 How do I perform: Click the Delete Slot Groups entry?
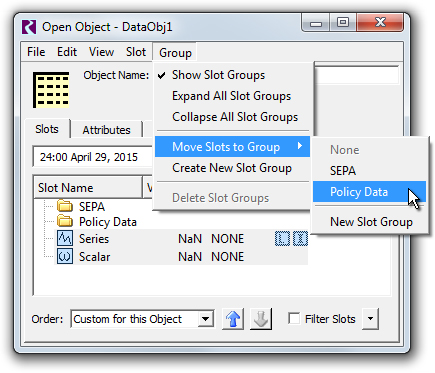232,198
